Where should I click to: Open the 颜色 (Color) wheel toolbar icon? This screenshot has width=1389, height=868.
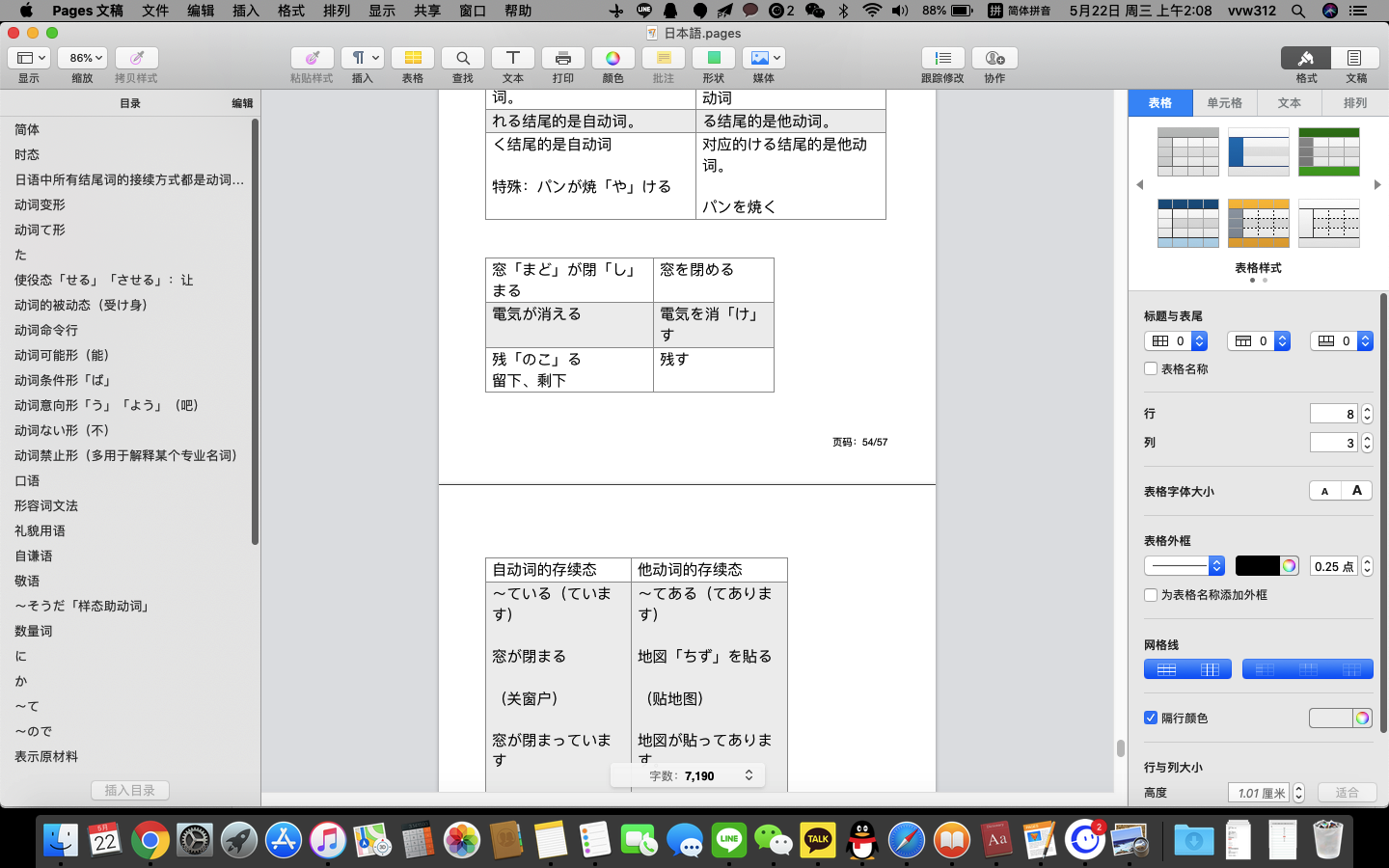[x=613, y=58]
